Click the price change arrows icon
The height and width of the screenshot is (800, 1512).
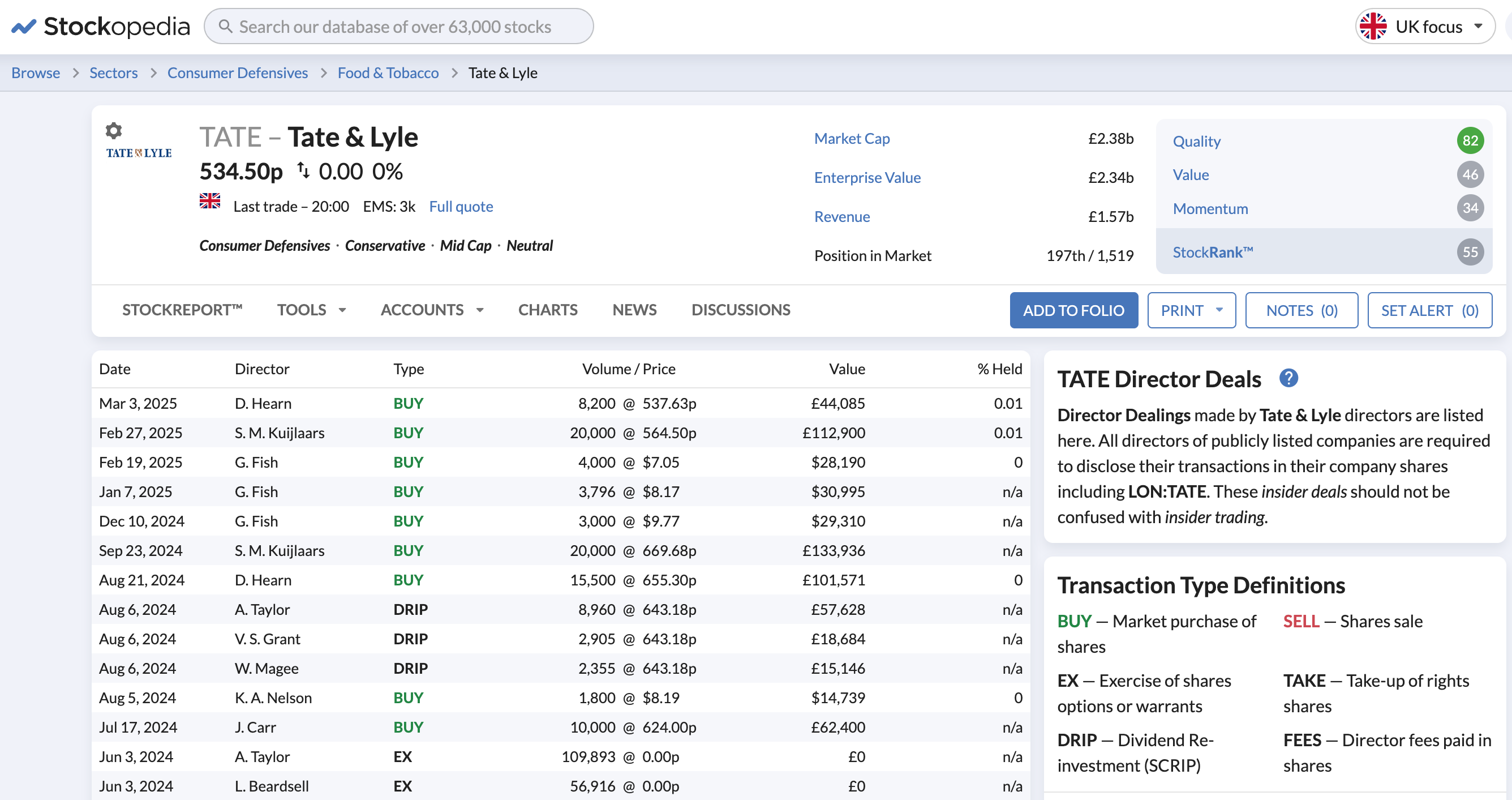pos(303,170)
